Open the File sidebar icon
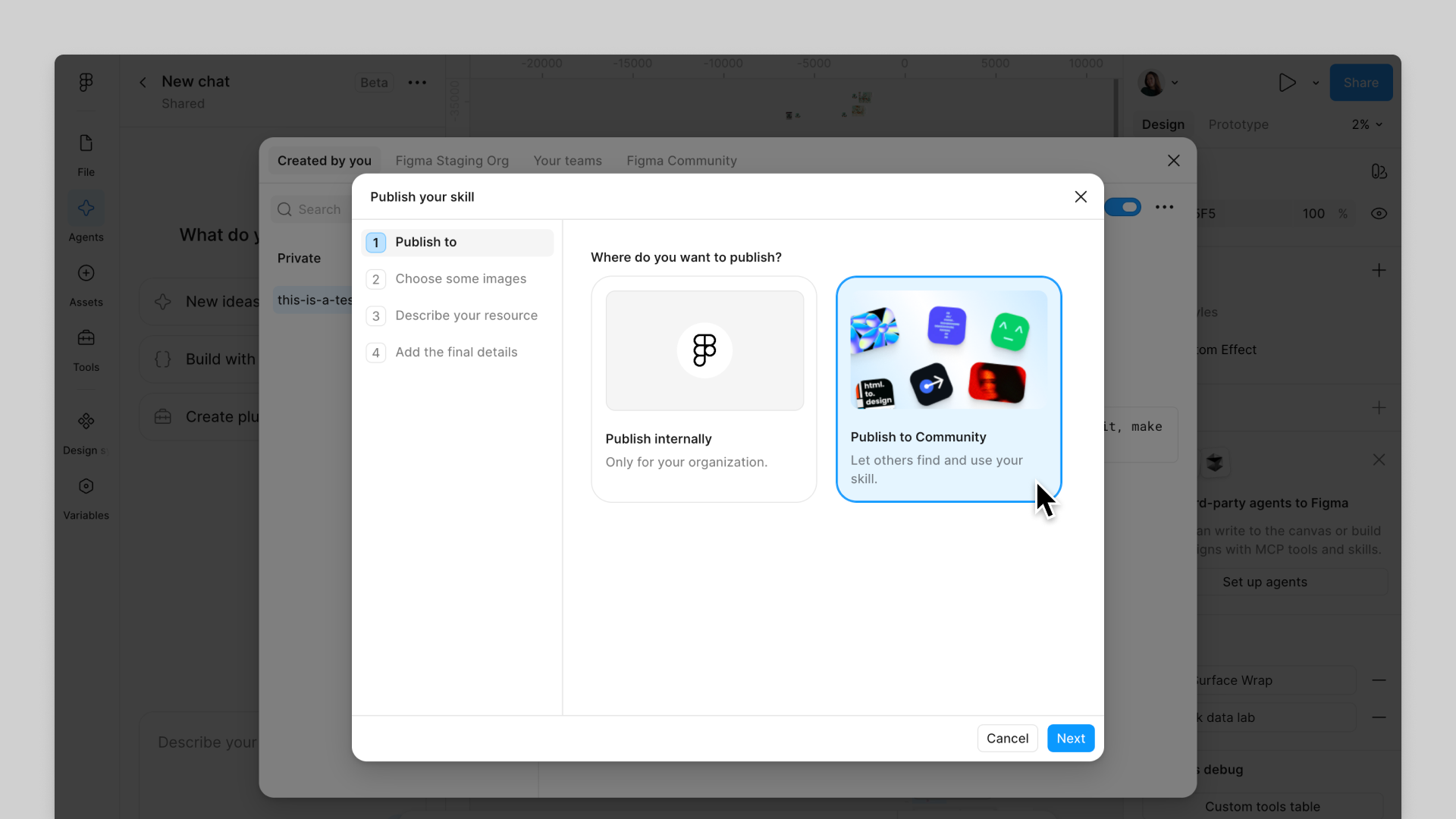The width and height of the screenshot is (1456, 819). [x=86, y=143]
